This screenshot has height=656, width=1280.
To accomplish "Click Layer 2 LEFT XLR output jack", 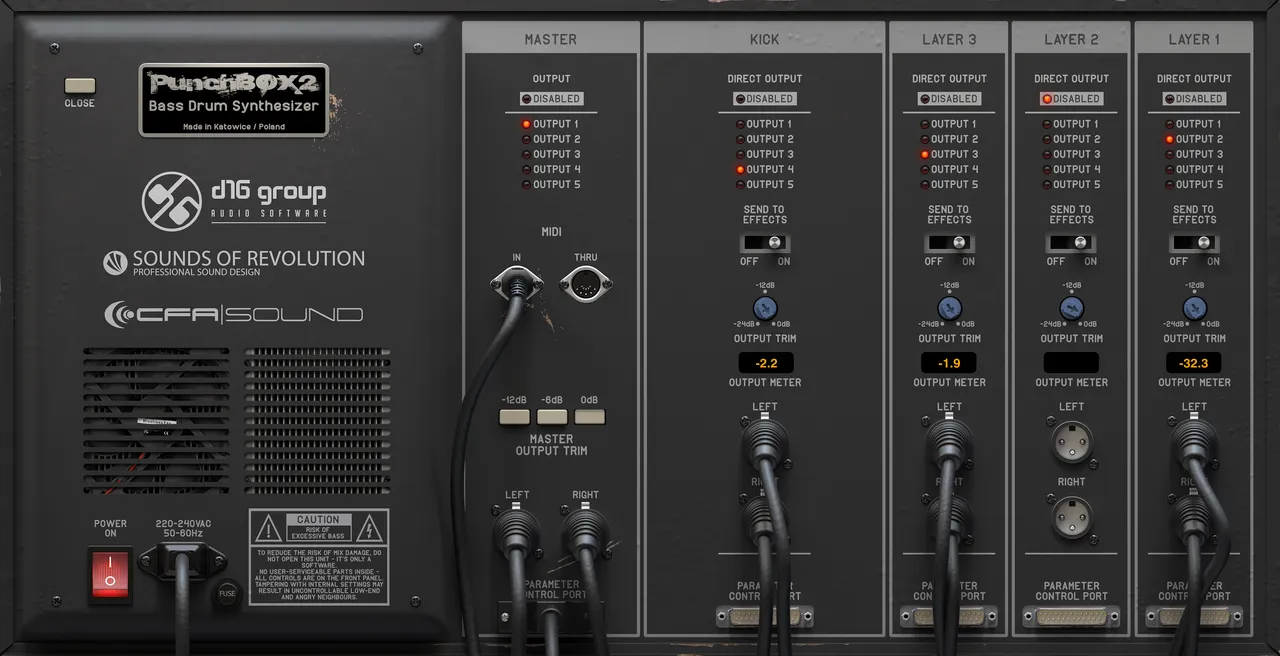I will coord(1071,441).
